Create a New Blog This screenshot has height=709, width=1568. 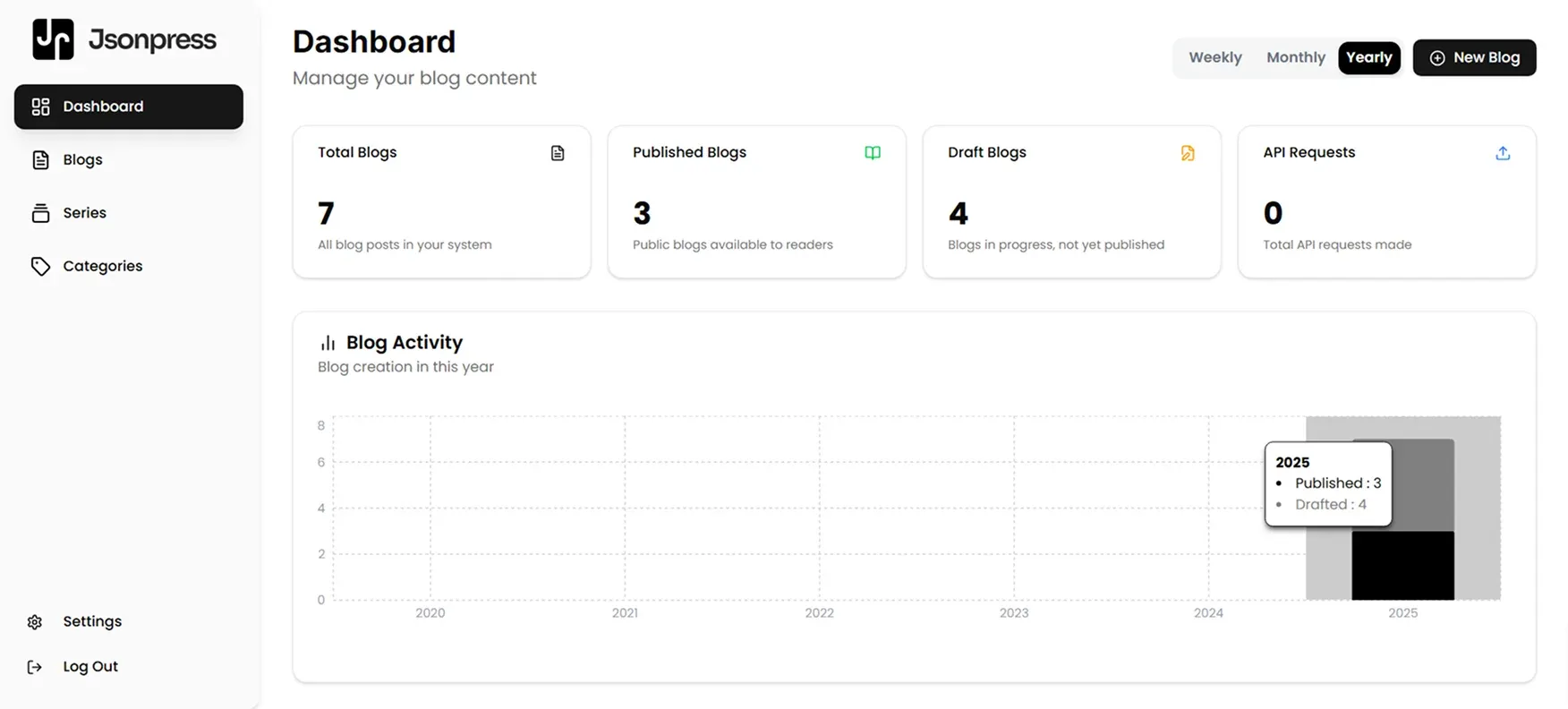coord(1474,57)
